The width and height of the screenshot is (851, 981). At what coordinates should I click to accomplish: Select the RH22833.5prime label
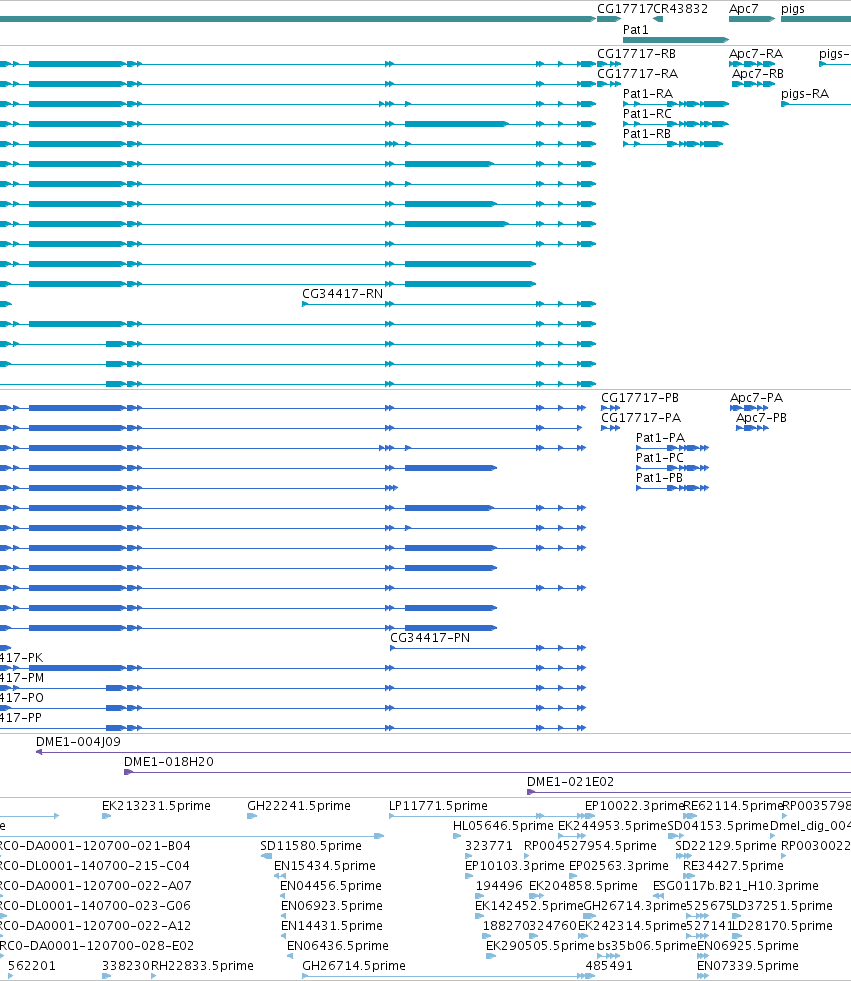click(202, 966)
